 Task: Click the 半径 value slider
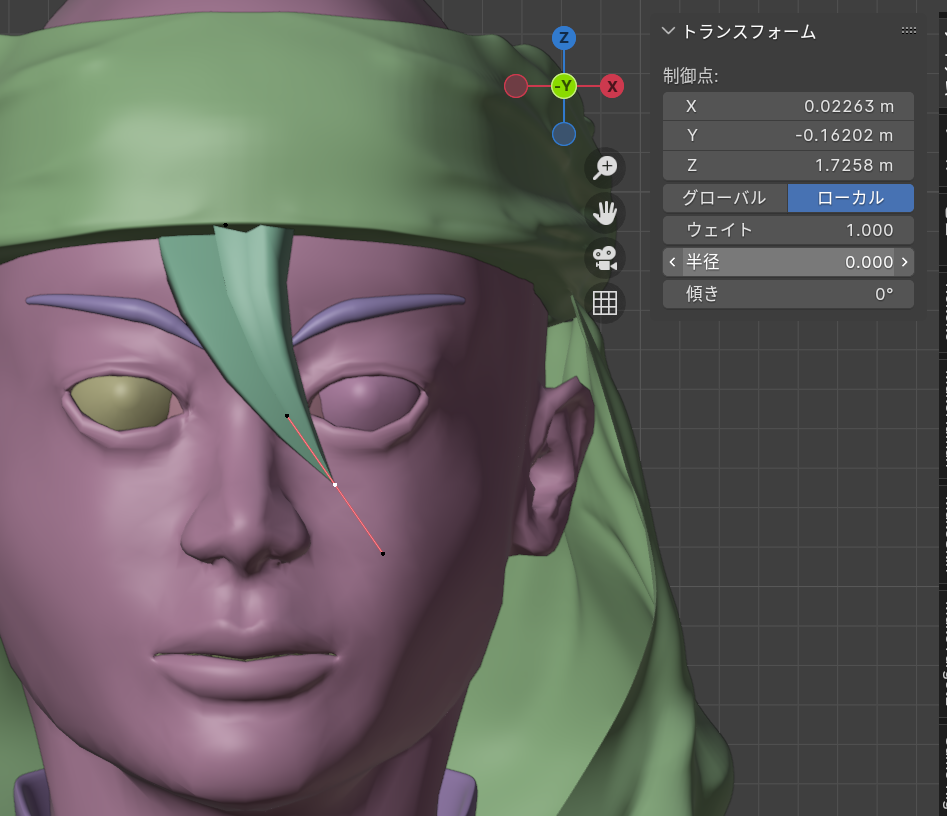[x=788, y=262]
